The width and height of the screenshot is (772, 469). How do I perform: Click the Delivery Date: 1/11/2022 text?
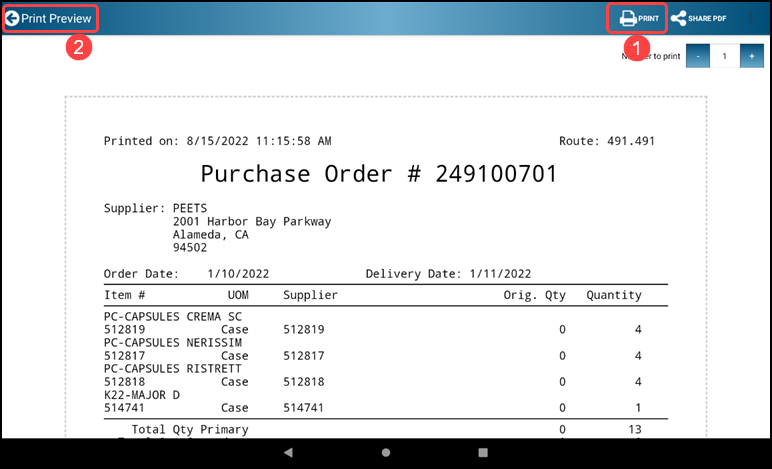(x=448, y=274)
